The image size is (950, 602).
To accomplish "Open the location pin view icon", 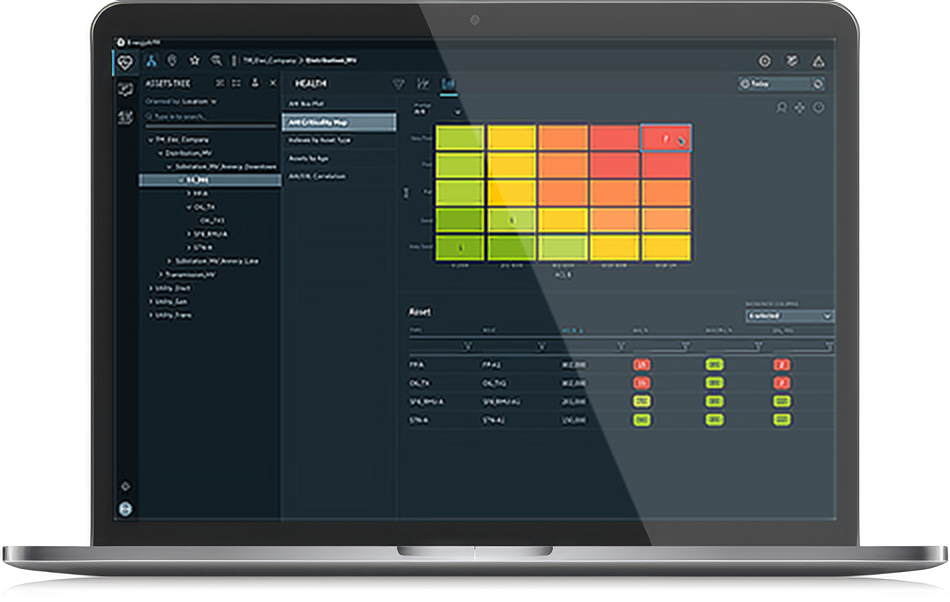I will click(173, 61).
